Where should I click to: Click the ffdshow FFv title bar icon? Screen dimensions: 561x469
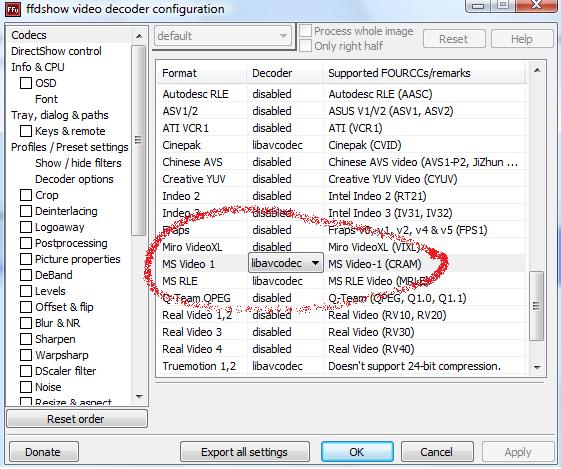(x=13, y=9)
